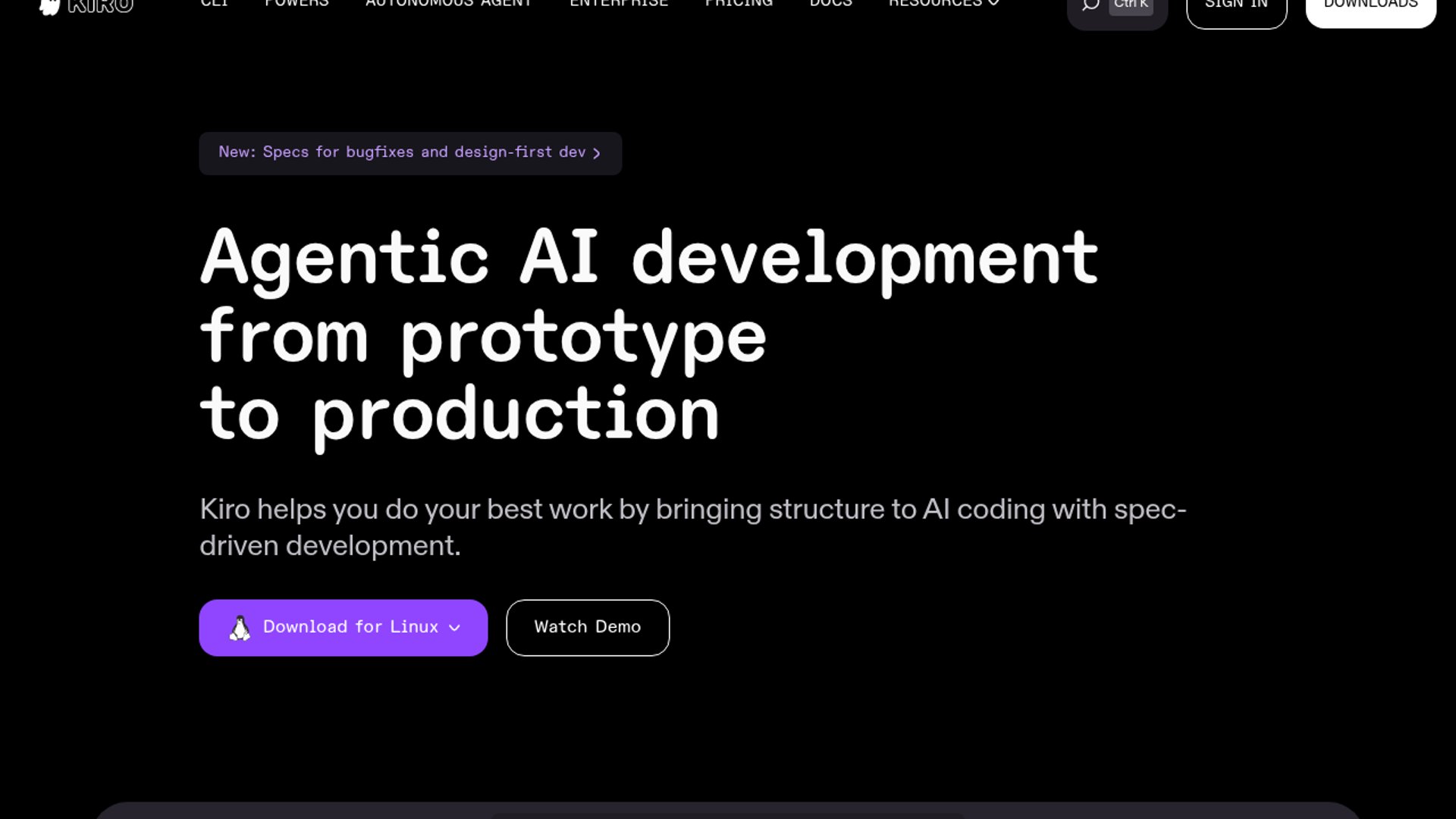Click the Linux penguin icon
The image size is (1456, 819).
pyautogui.click(x=240, y=628)
